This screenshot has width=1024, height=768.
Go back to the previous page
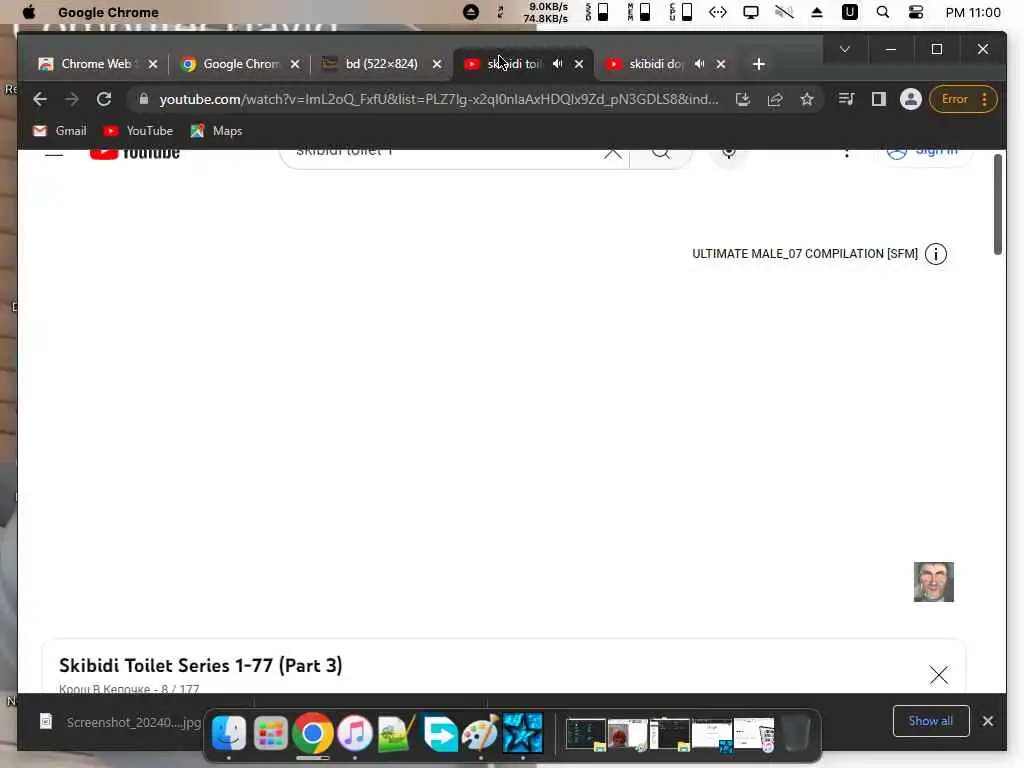click(40, 99)
